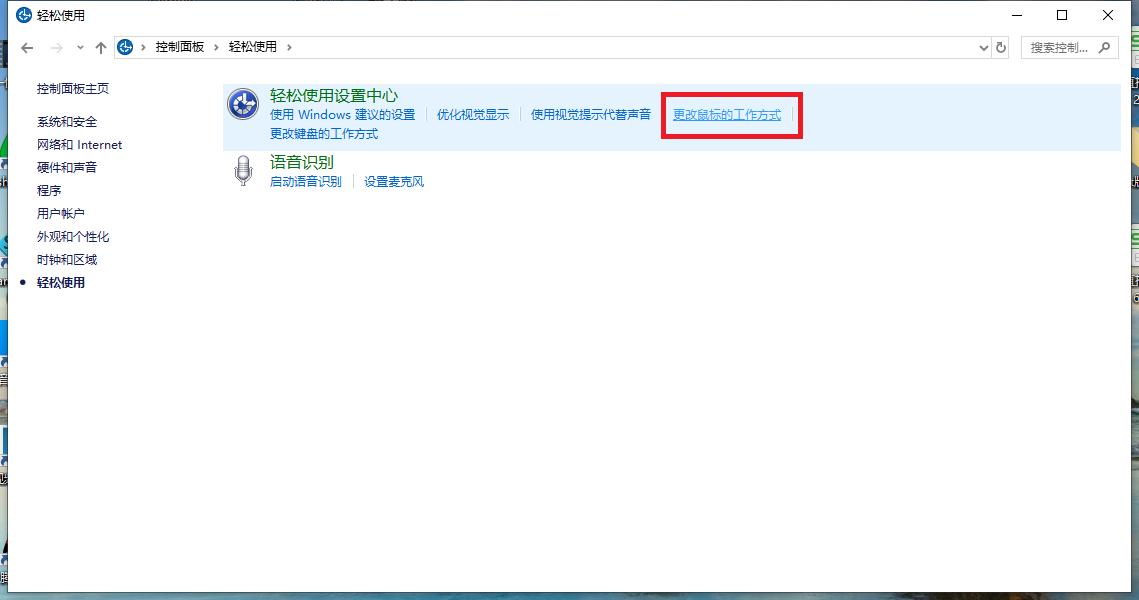Open the address bar history dropdown
Image resolution: width=1139 pixels, height=600 pixels.
coord(983,47)
